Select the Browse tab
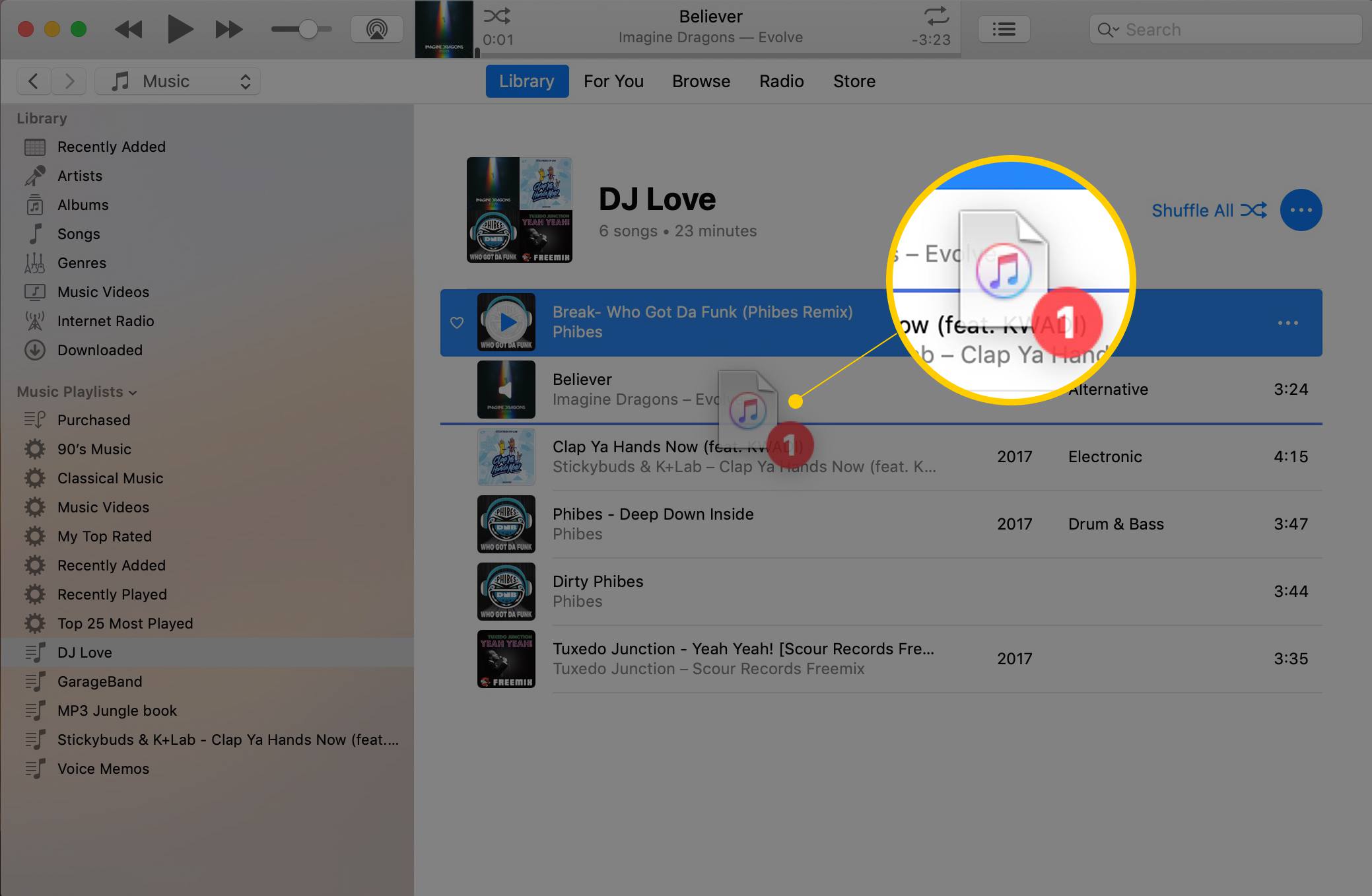 click(701, 81)
